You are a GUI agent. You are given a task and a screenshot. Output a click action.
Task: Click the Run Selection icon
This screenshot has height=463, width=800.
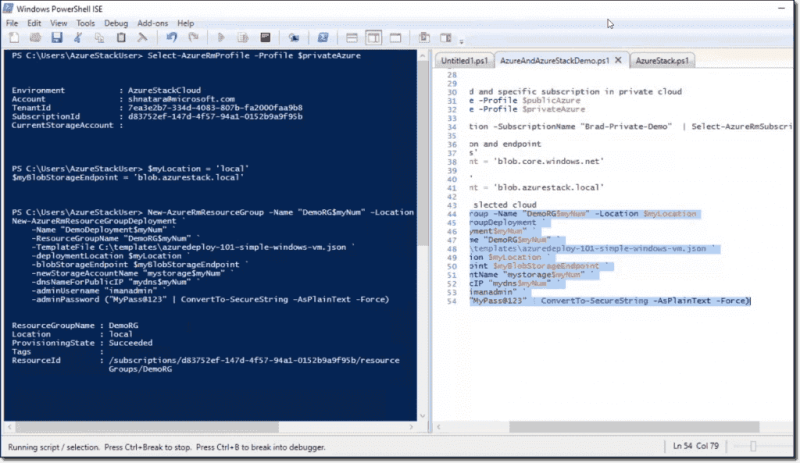tap(243, 37)
